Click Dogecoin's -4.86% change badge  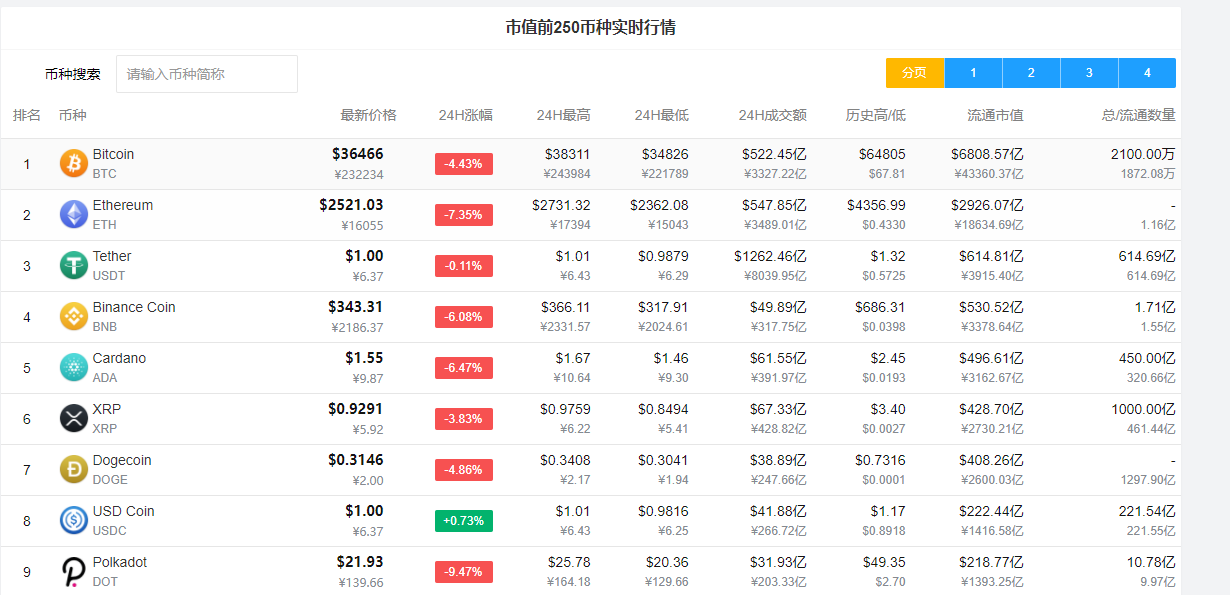(x=464, y=470)
